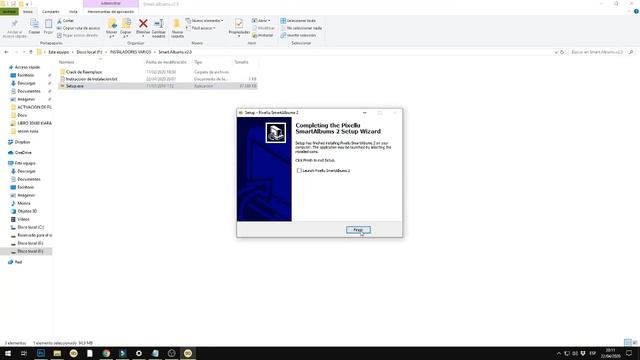
Task: Go up one folder level arrow
Action: pyautogui.click(x=31, y=52)
